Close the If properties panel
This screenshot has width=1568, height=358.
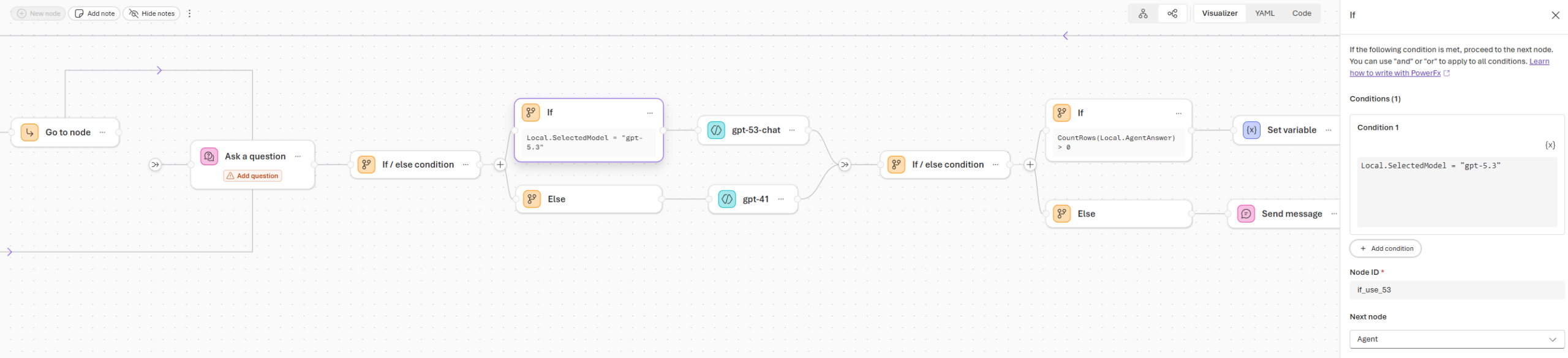click(x=1555, y=15)
